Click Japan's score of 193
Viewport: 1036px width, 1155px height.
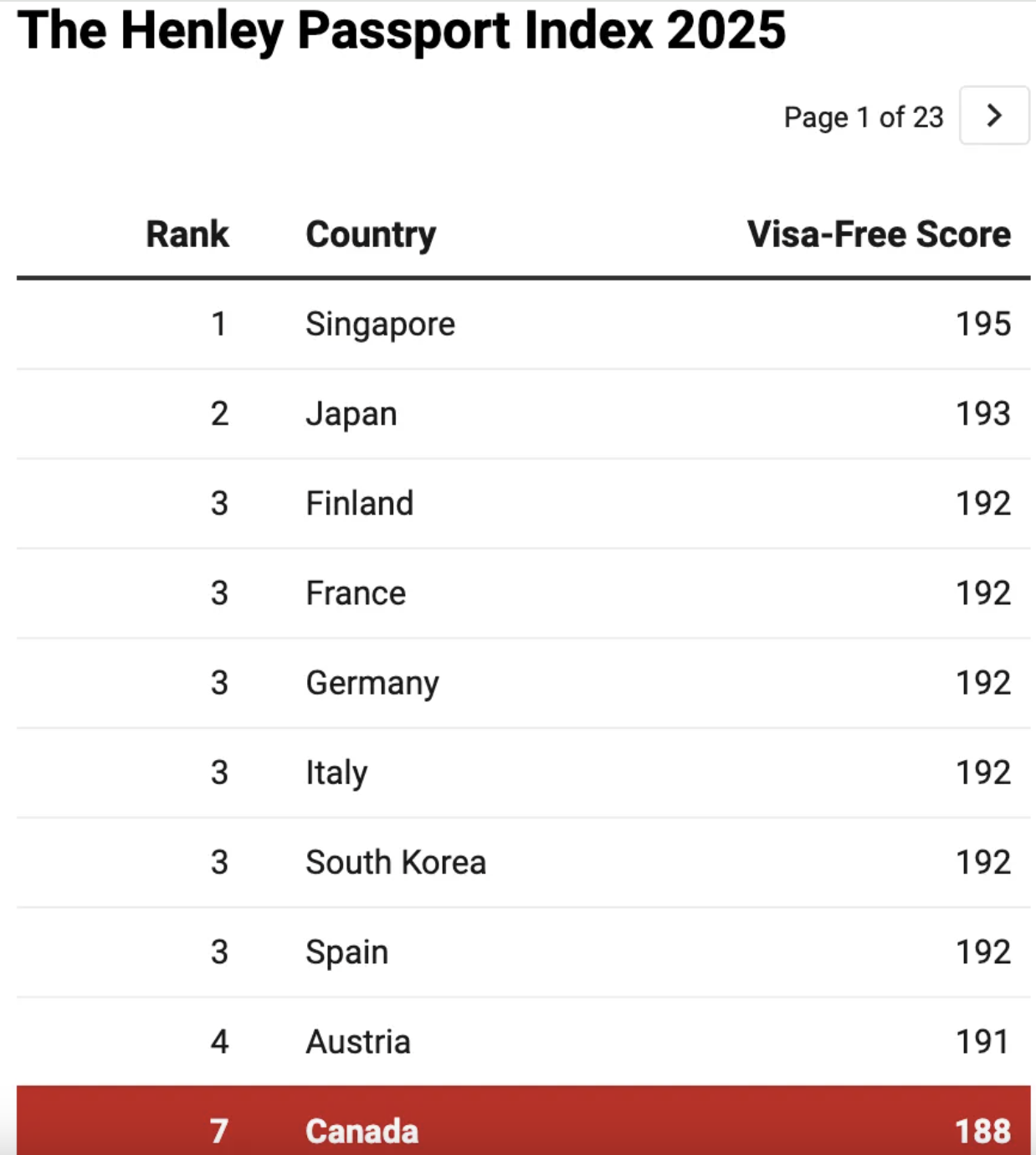click(x=983, y=413)
